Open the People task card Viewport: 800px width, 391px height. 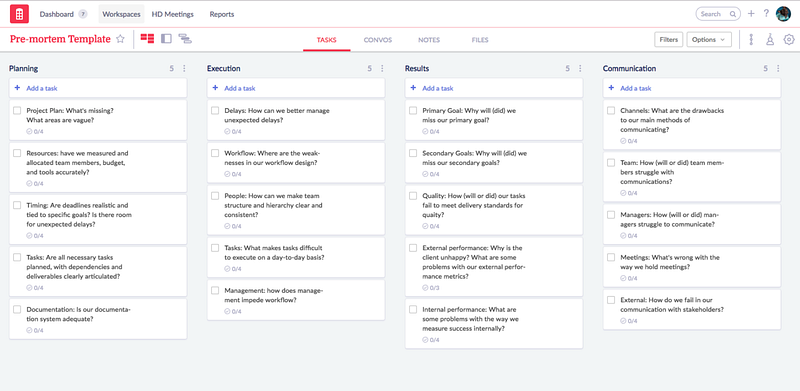pyautogui.click(x=296, y=210)
